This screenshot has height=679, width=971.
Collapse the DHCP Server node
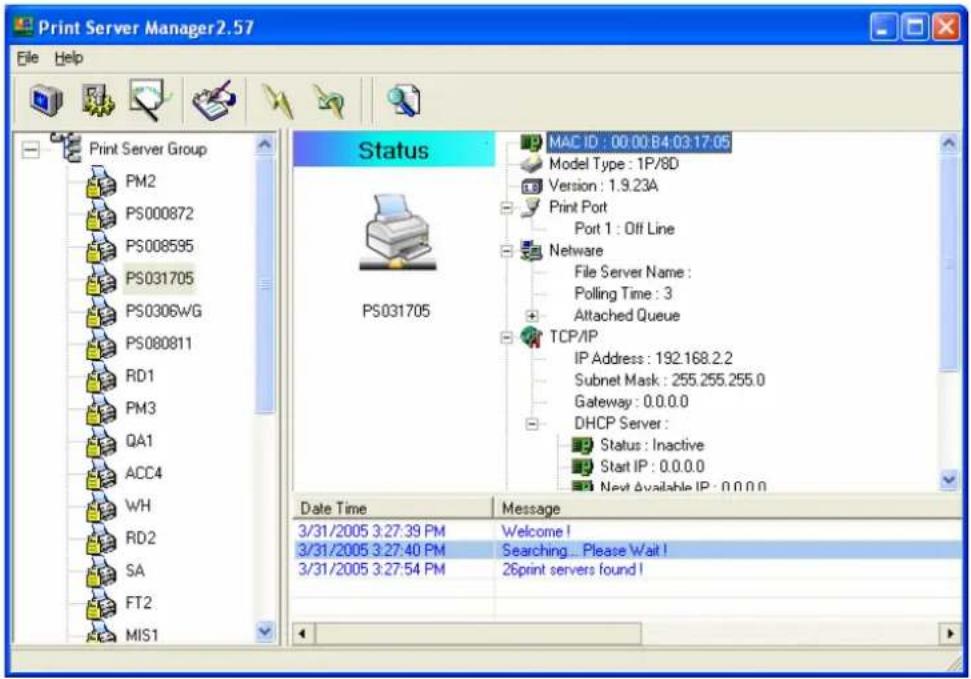[x=532, y=424]
